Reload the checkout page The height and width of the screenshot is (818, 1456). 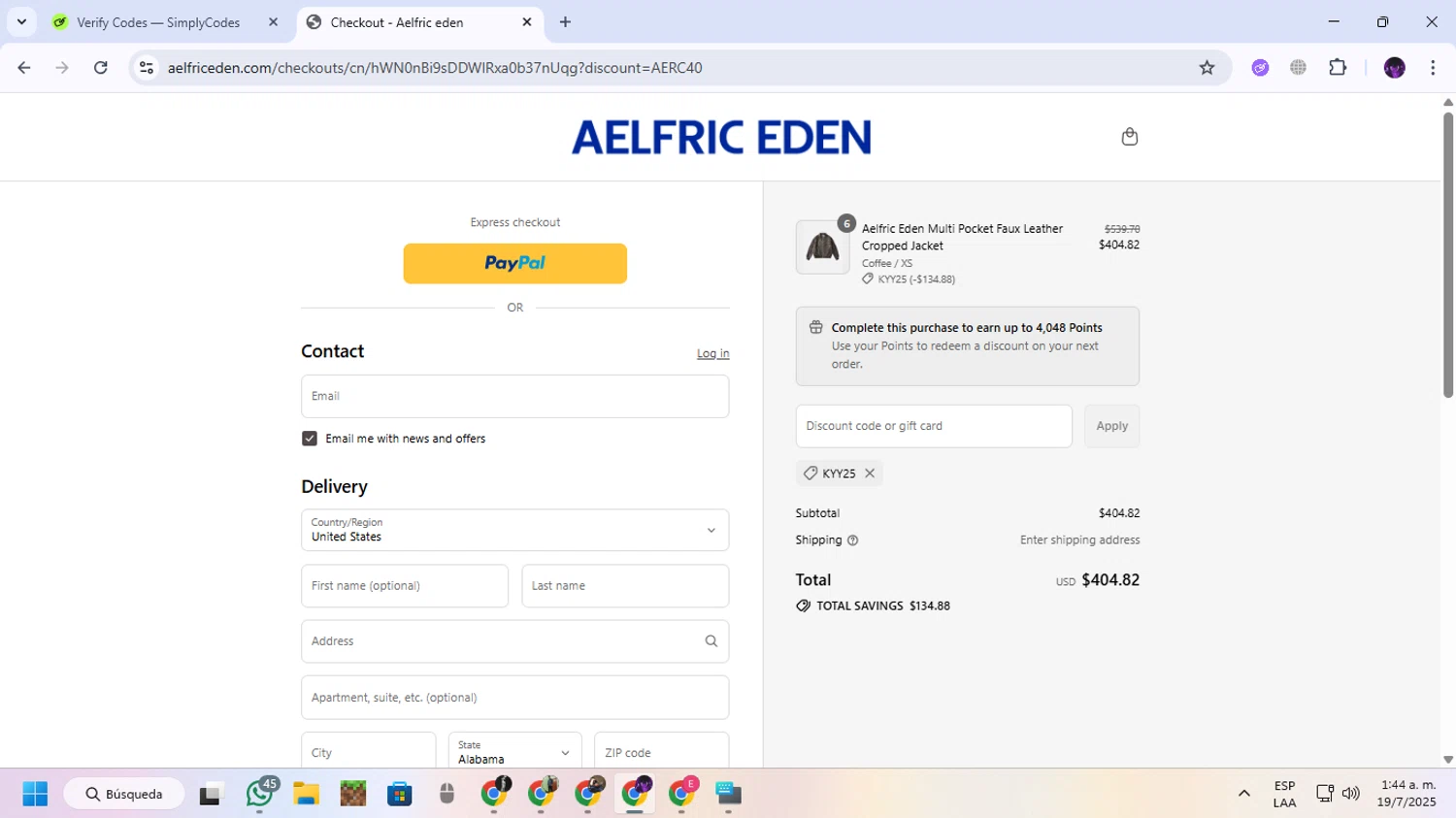coord(101,68)
